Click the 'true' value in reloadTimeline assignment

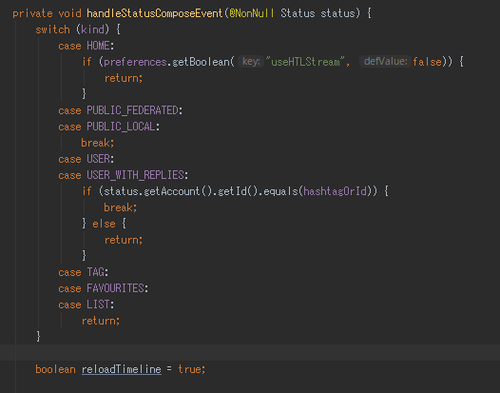189,369
